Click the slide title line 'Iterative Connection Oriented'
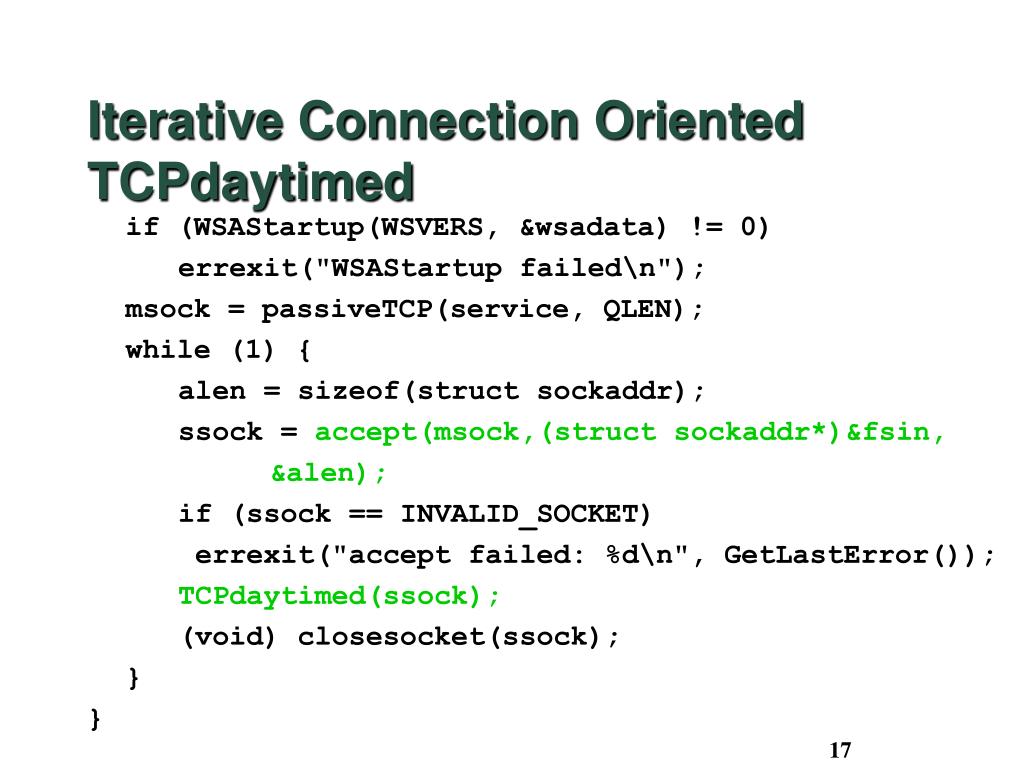Image resolution: width=1024 pixels, height=768 pixels. 446,121
